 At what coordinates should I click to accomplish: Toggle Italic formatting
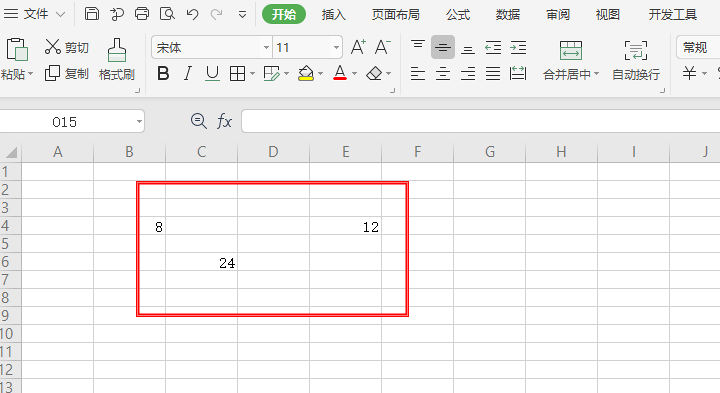pos(187,73)
